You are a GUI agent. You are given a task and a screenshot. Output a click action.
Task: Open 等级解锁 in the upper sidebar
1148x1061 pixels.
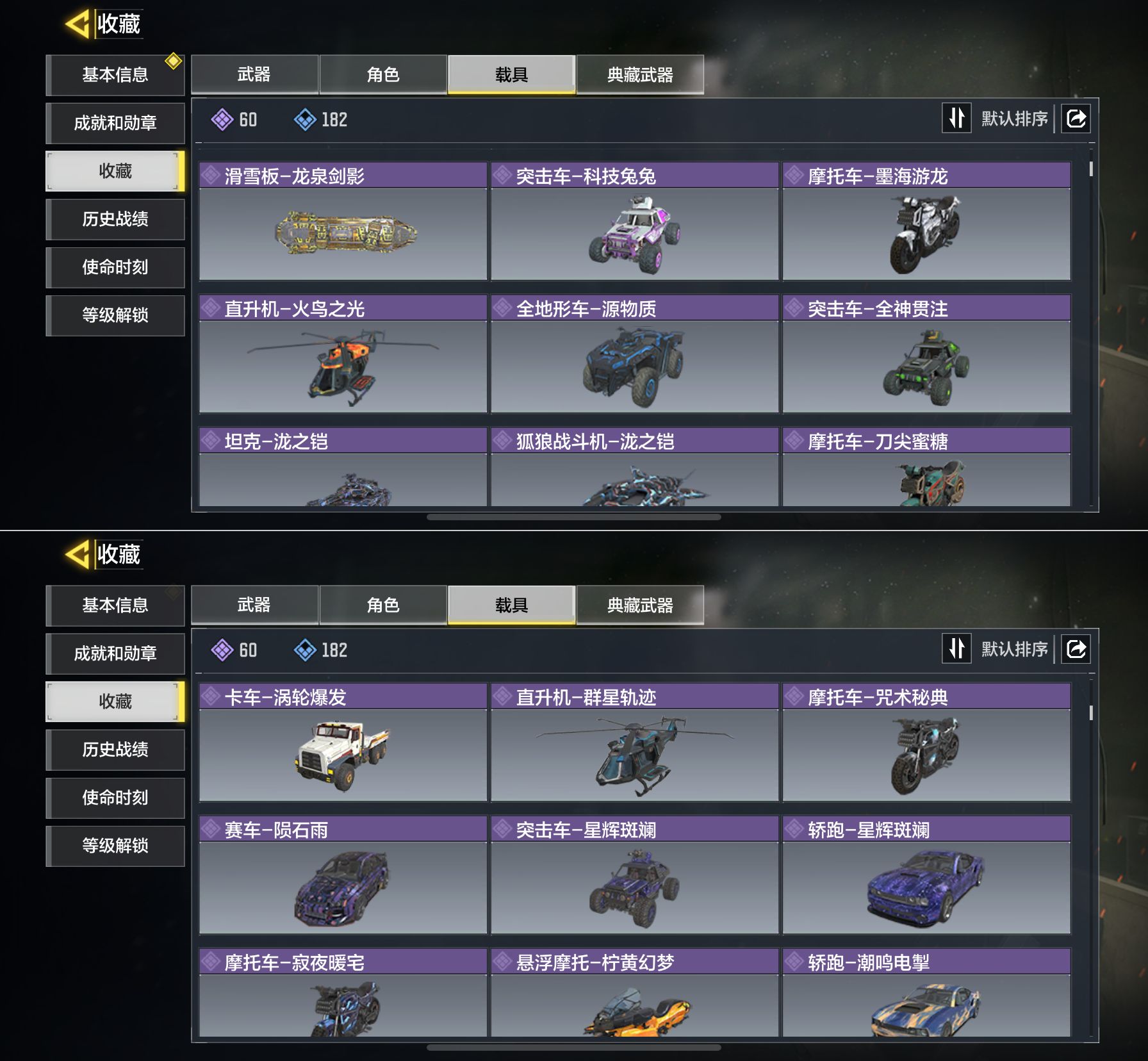coord(115,315)
